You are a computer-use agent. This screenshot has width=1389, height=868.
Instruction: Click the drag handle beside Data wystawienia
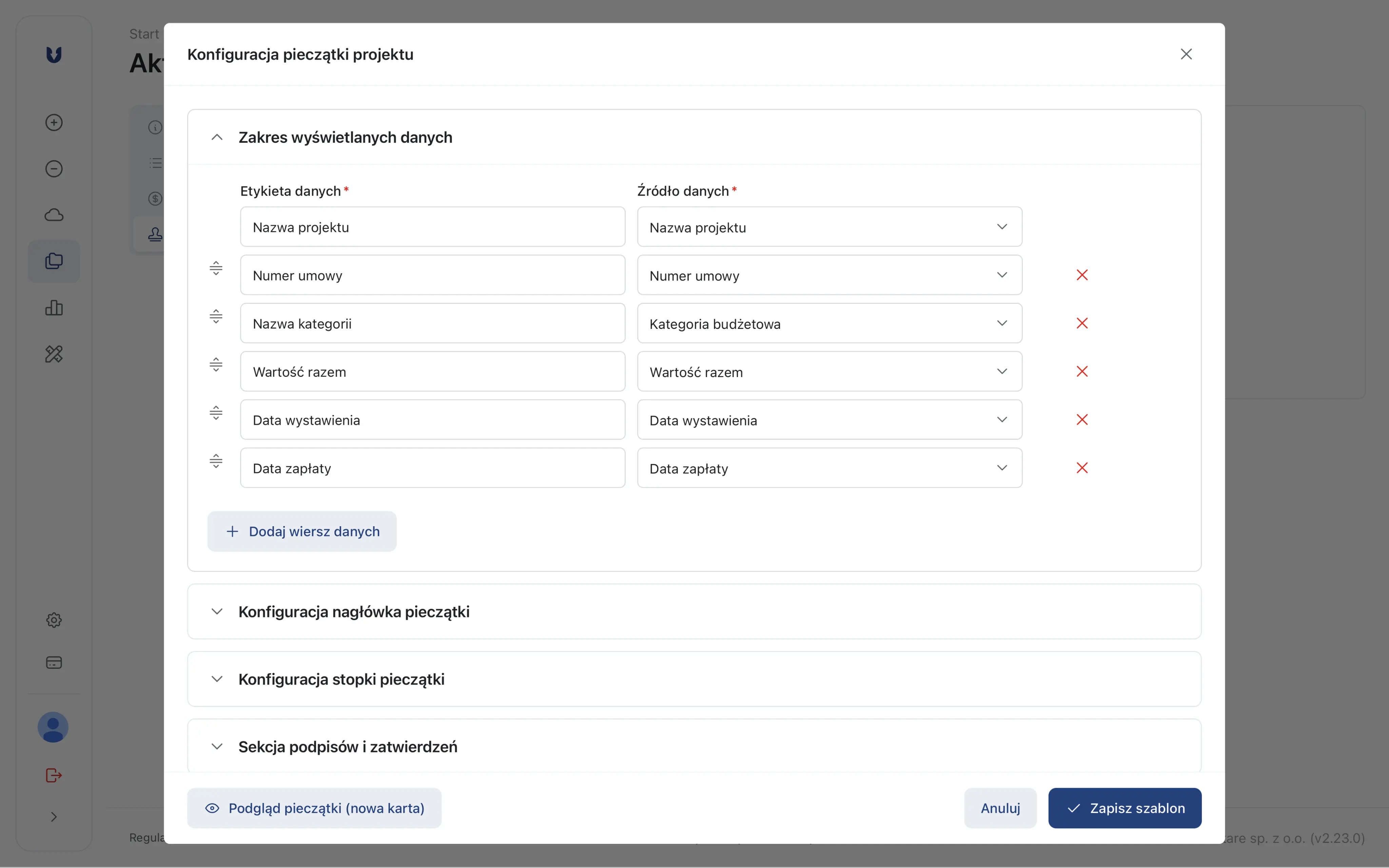click(216, 413)
